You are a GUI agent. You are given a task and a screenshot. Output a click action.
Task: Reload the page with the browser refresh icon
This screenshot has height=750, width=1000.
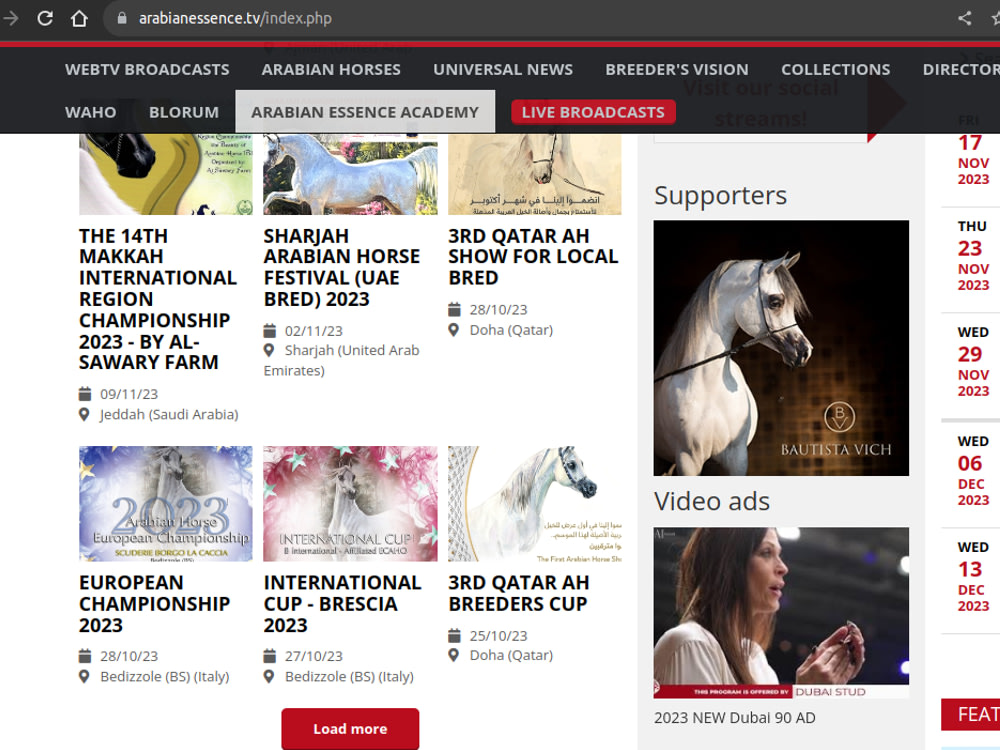click(x=45, y=18)
